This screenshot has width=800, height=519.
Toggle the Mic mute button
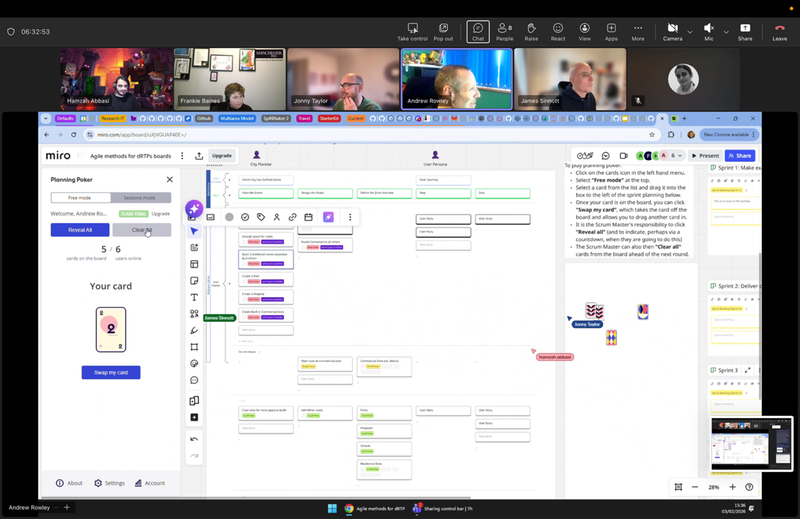pyautogui.click(x=709, y=30)
